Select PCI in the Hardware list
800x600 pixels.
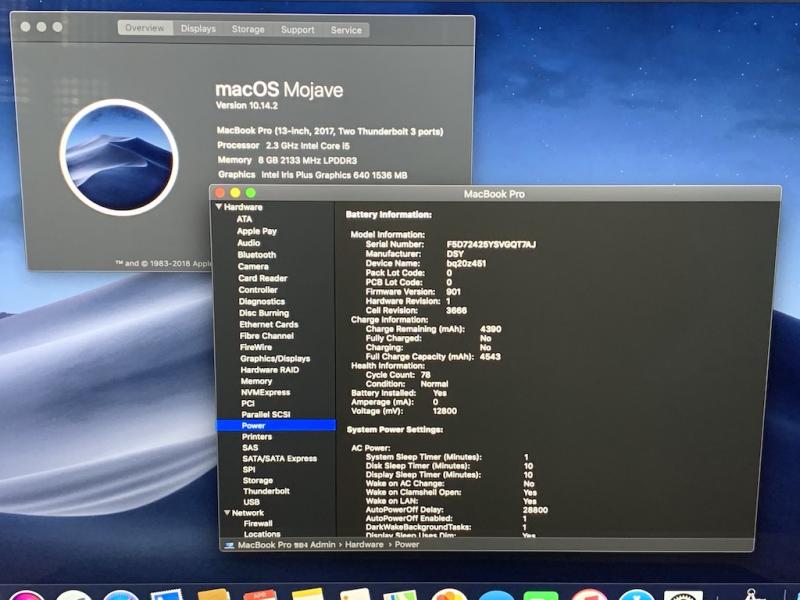pyautogui.click(x=248, y=403)
